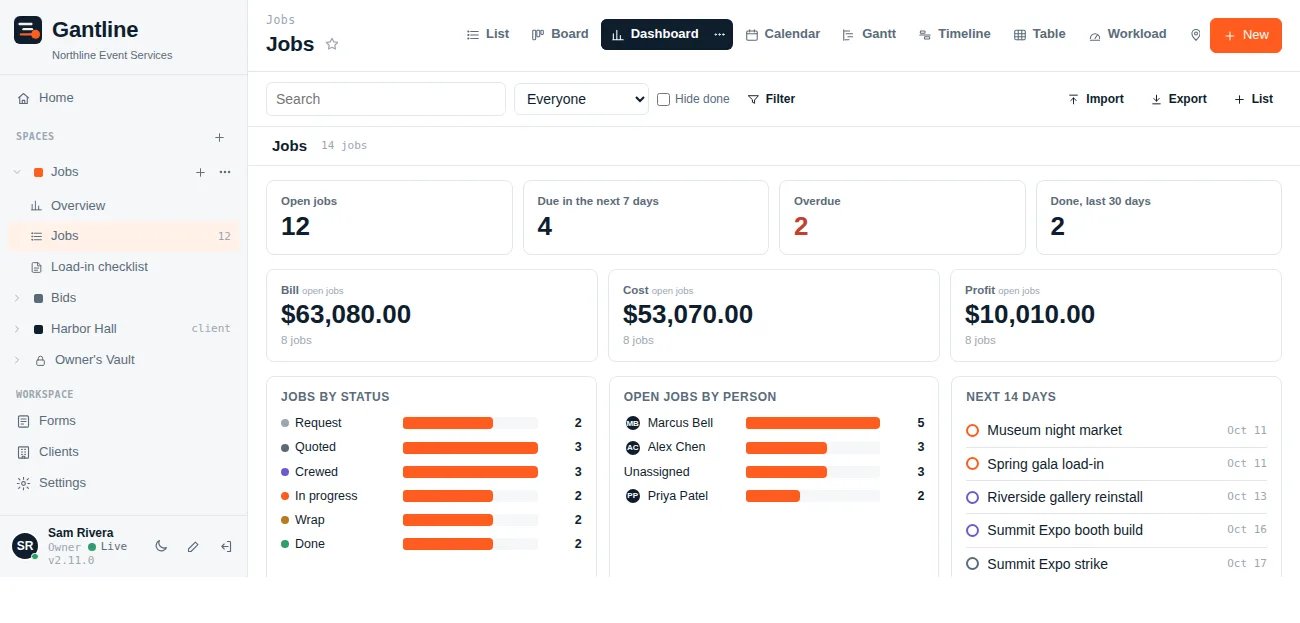Open the SR user avatar
This screenshot has height=623, width=1300.
pos(25,546)
